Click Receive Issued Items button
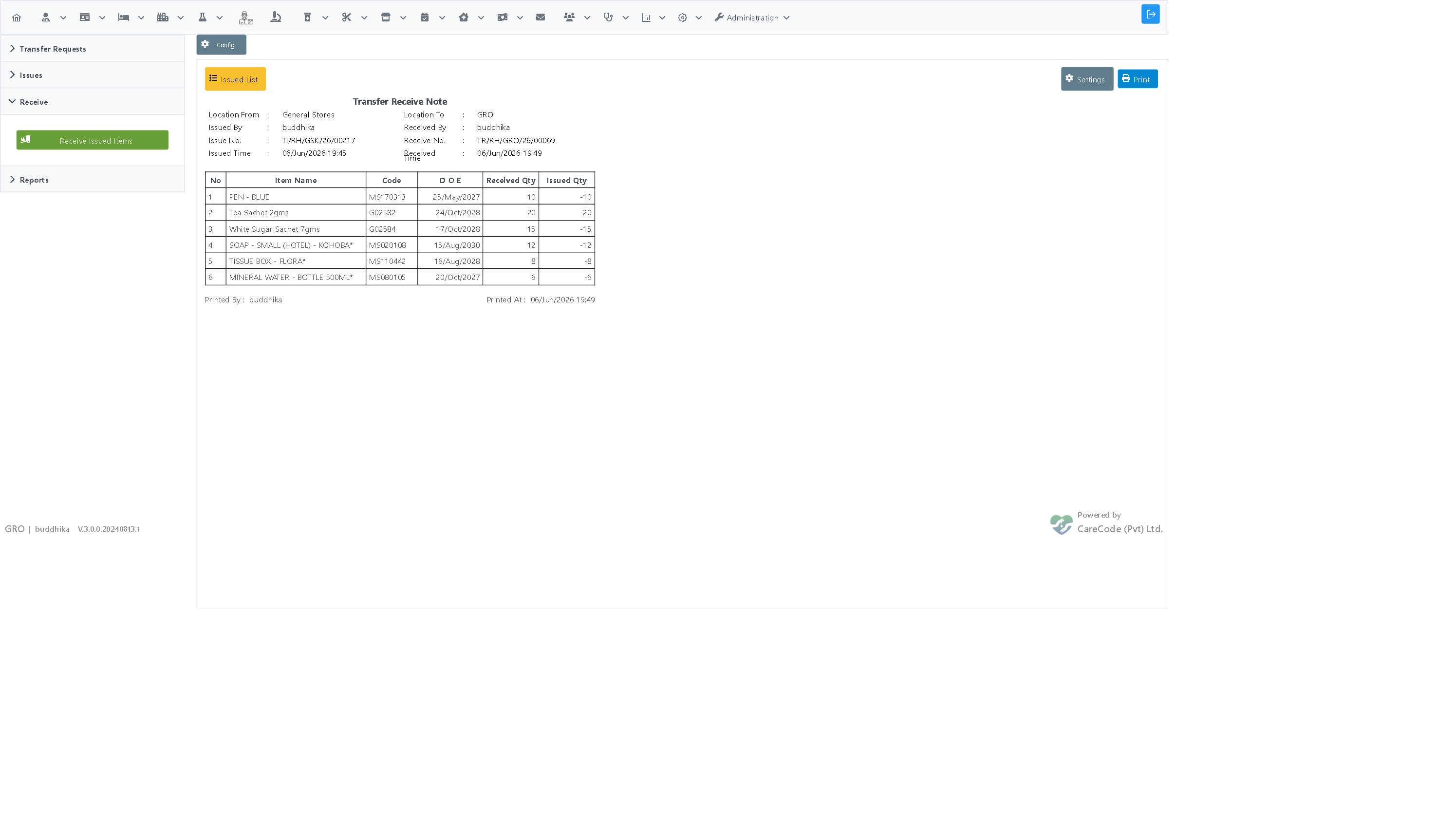 click(92, 140)
